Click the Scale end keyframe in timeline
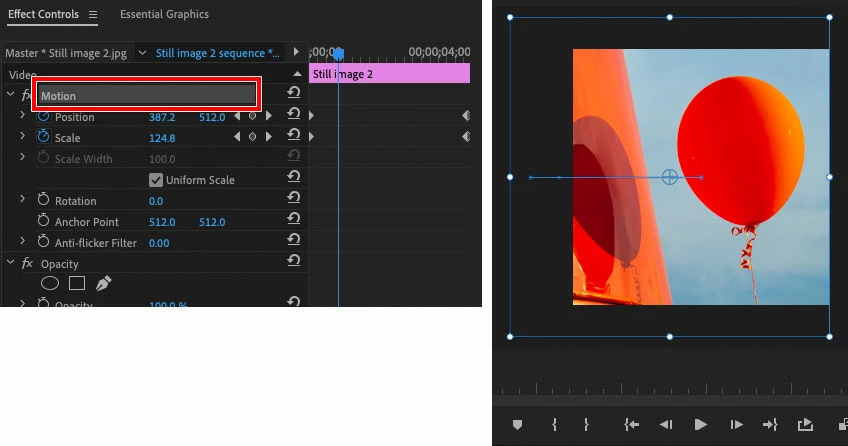848x446 pixels. [x=466, y=137]
